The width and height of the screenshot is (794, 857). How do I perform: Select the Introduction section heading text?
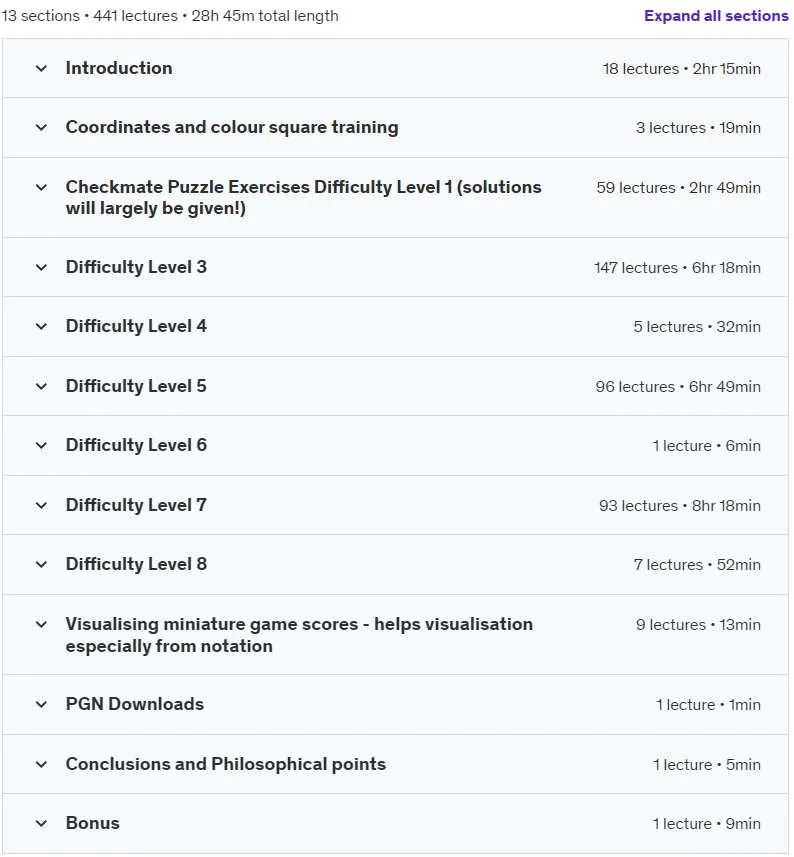point(119,68)
